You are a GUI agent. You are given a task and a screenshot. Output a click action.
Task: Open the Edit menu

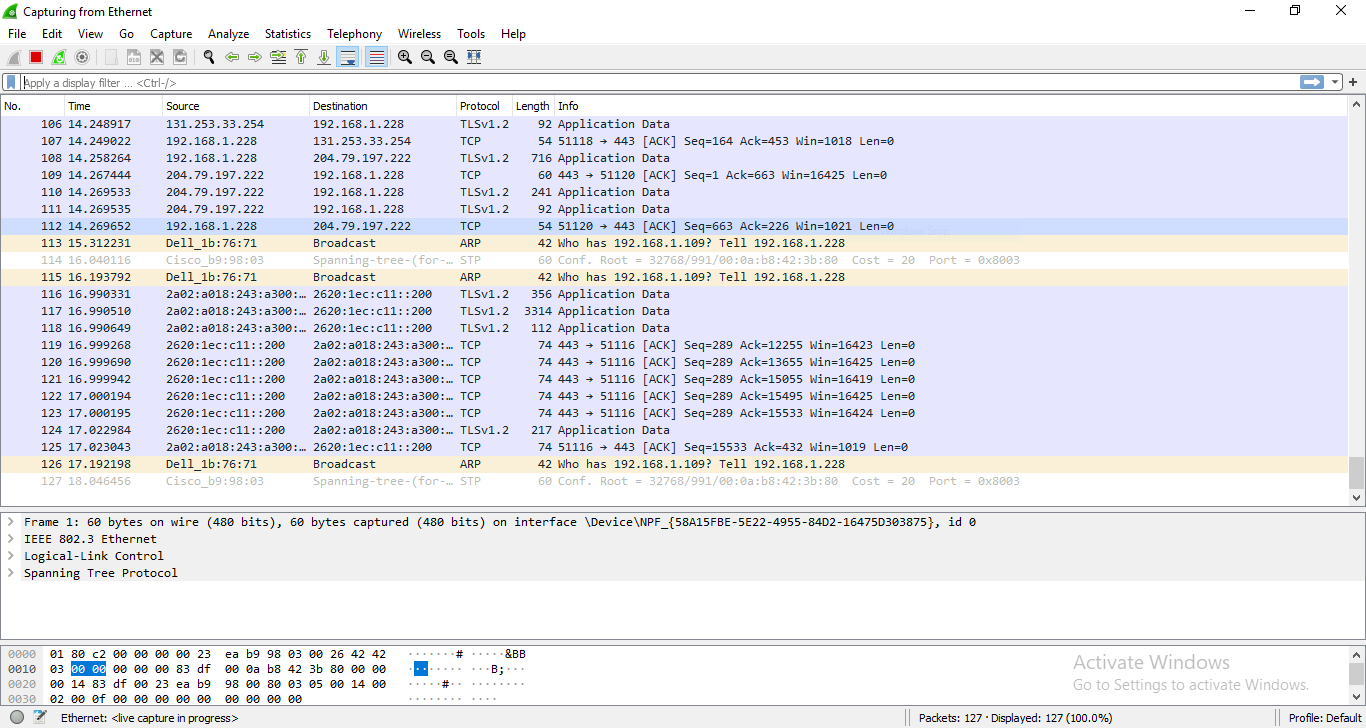(x=52, y=34)
